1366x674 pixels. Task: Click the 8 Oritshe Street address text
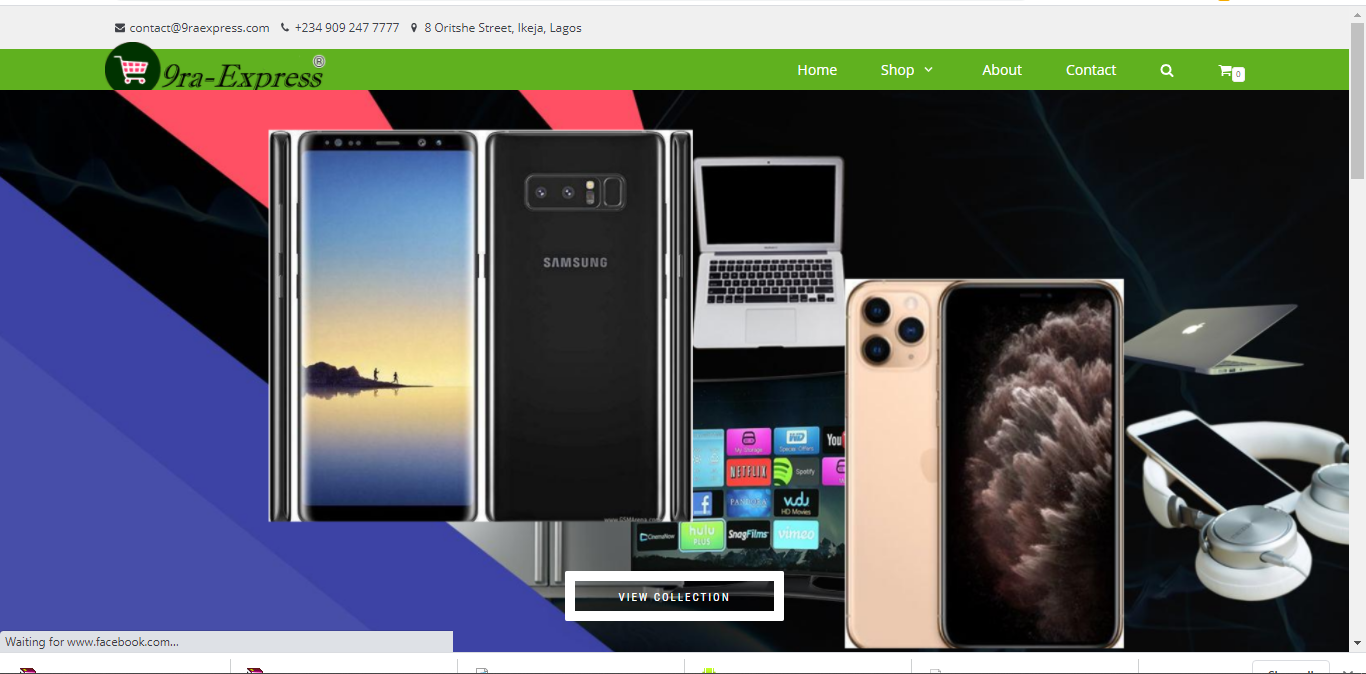[x=502, y=28]
